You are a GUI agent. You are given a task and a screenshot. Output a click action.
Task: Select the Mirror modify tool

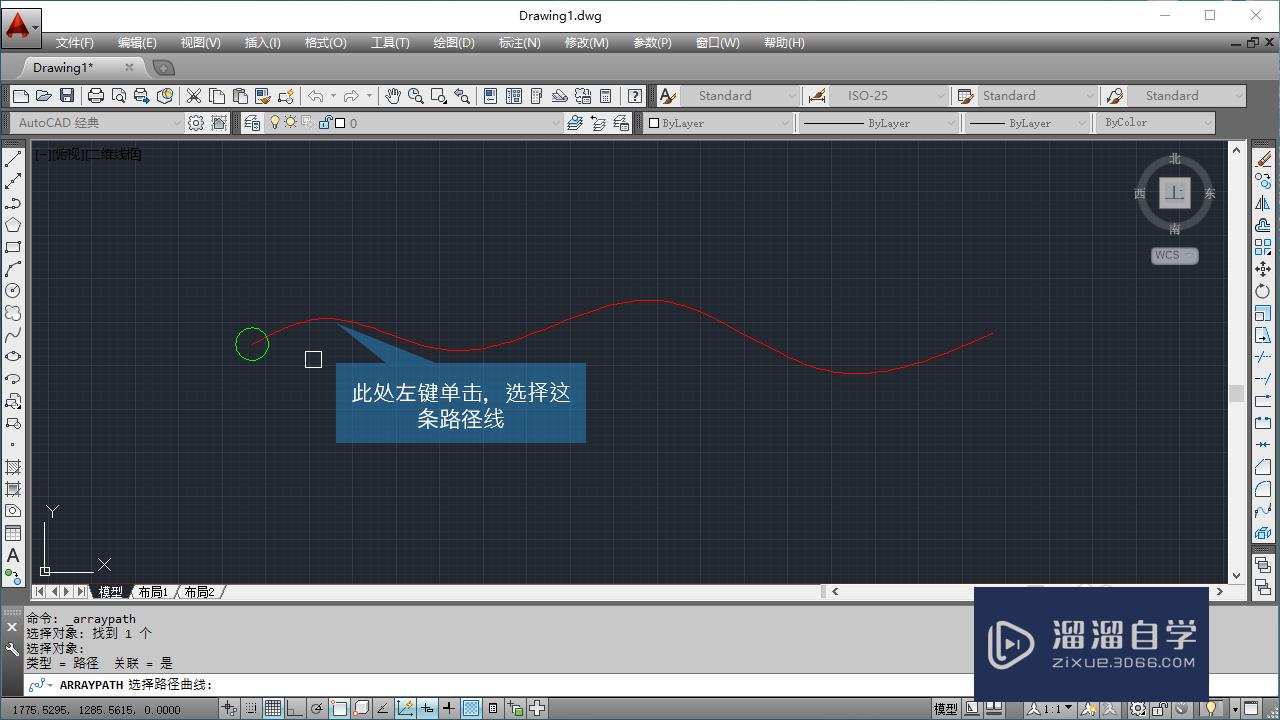1263,203
